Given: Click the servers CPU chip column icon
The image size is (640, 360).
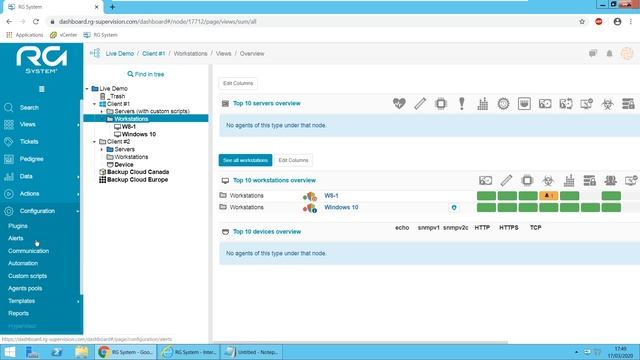Looking at the screenshot, I should click(441, 104).
